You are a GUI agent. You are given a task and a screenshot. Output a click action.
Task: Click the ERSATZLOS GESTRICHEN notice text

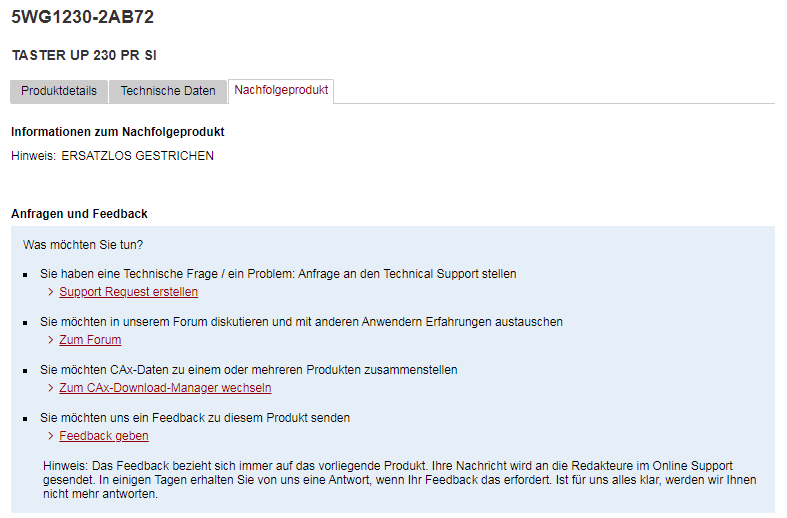tap(137, 156)
